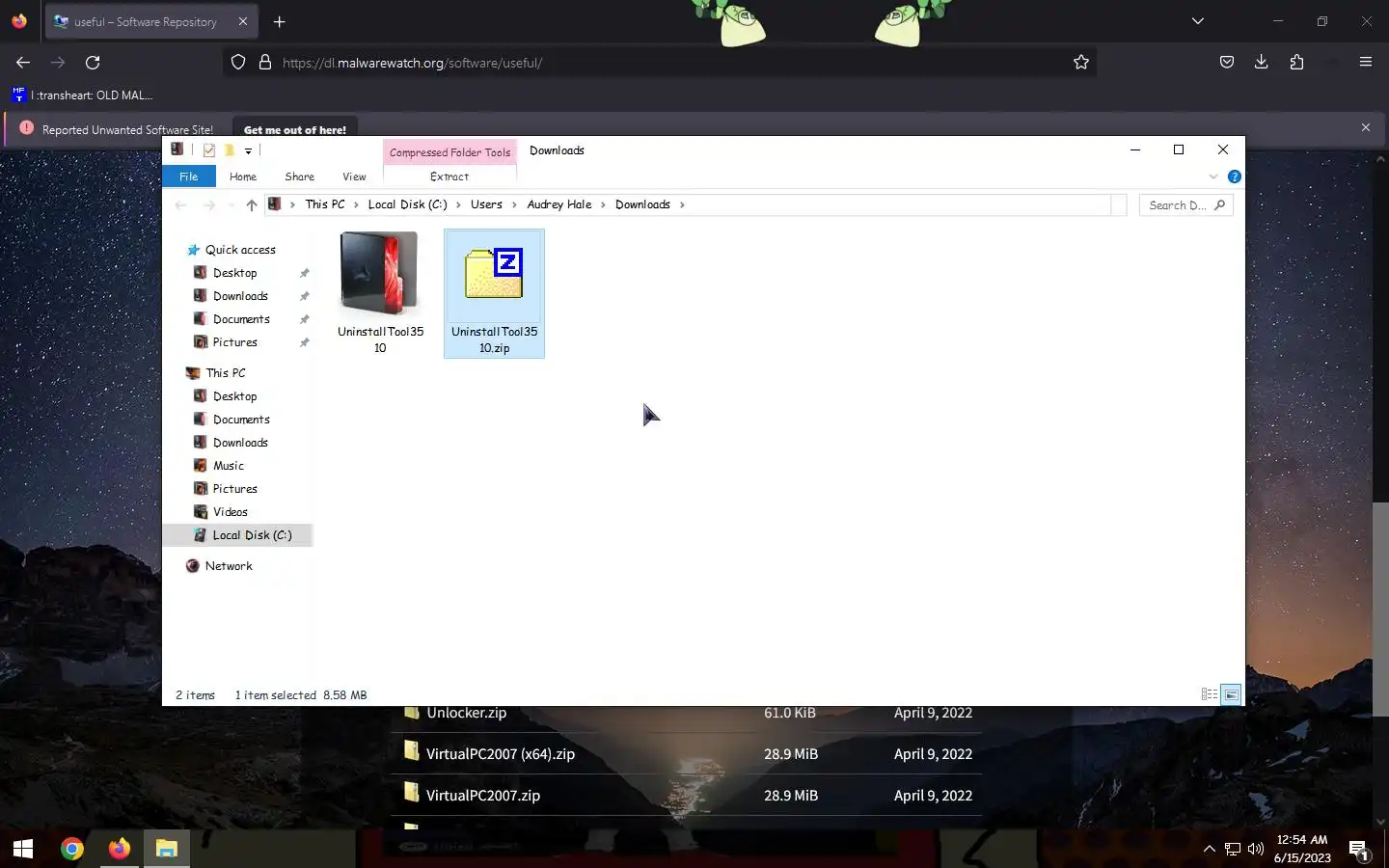Open pinned Pictures under Quick access
The image size is (1389, 868).
(x=234, y=342)
